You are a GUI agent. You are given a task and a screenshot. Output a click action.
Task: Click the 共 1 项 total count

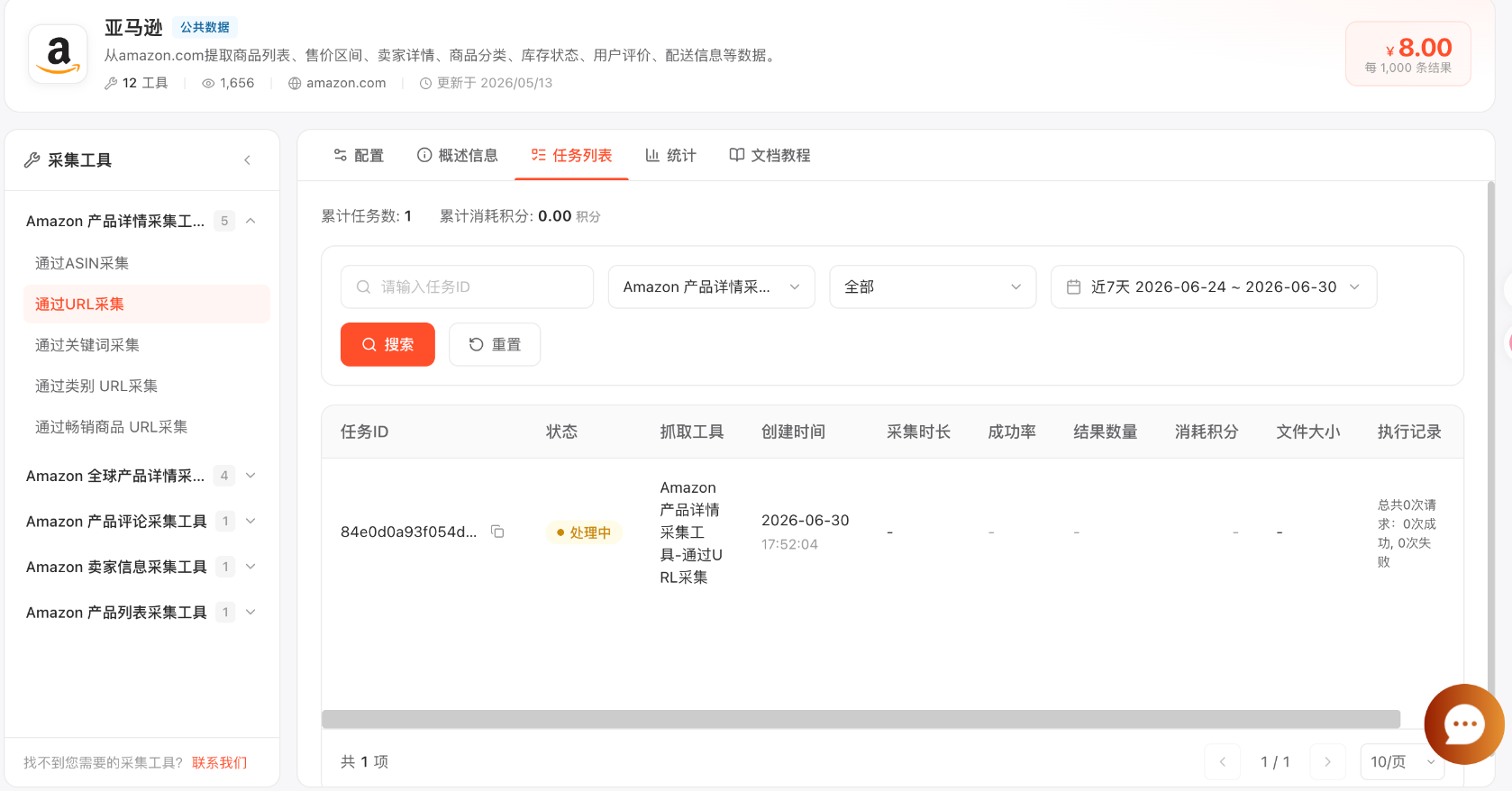(364, 762)
